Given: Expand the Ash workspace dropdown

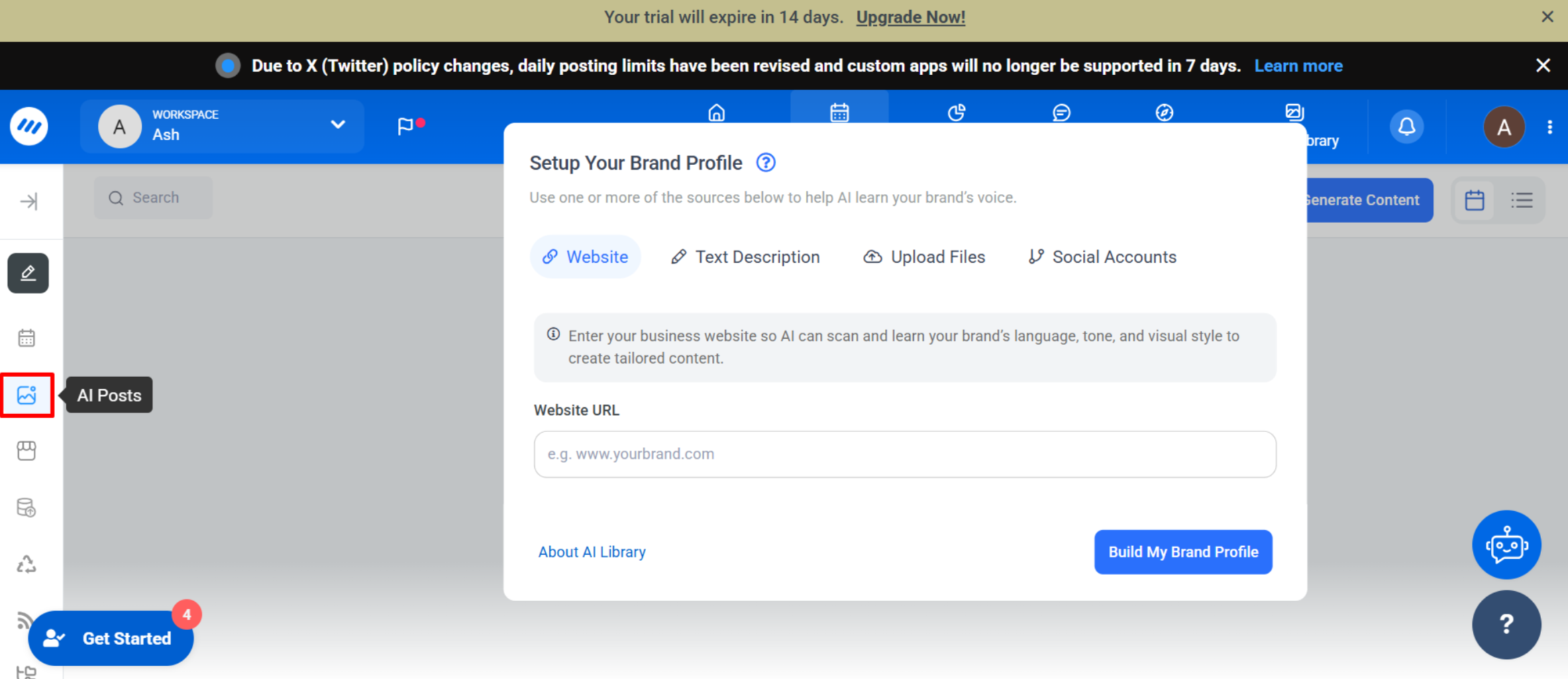Looking at the screenshot, I should coord(222,126).
